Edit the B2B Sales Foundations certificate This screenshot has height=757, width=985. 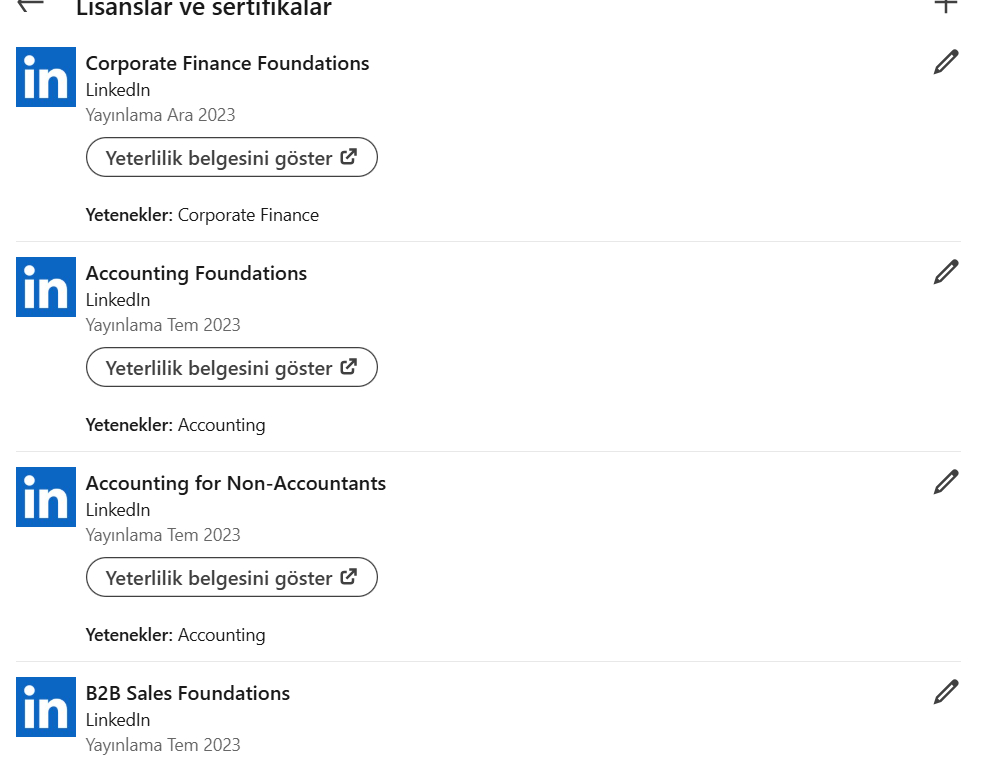(945, 692)
